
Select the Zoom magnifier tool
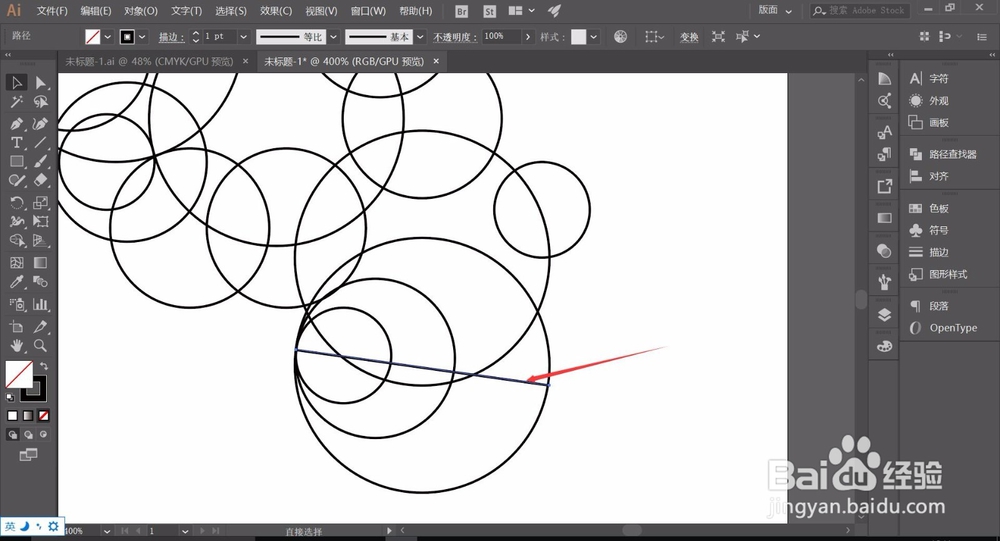41,345
